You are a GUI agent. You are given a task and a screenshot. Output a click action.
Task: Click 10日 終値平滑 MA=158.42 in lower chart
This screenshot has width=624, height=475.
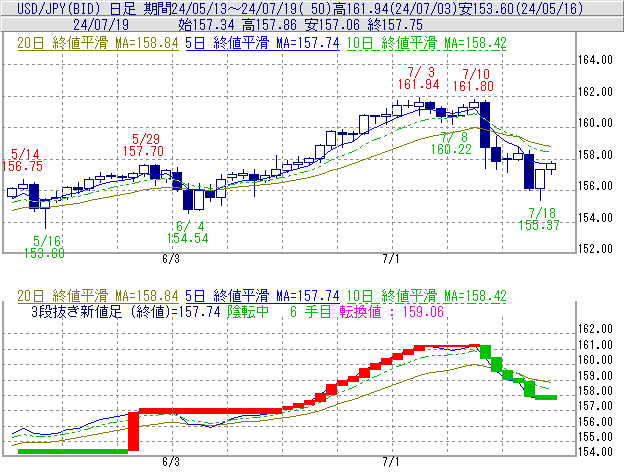tap(426, 296)
